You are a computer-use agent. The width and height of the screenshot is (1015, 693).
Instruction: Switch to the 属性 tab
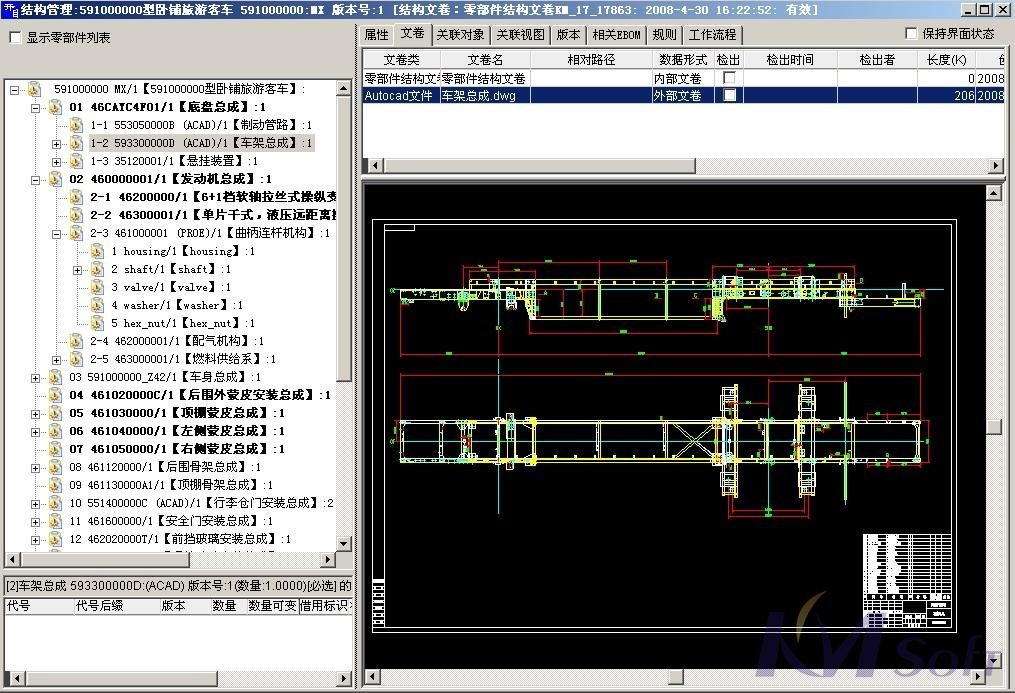coord(376,35)
